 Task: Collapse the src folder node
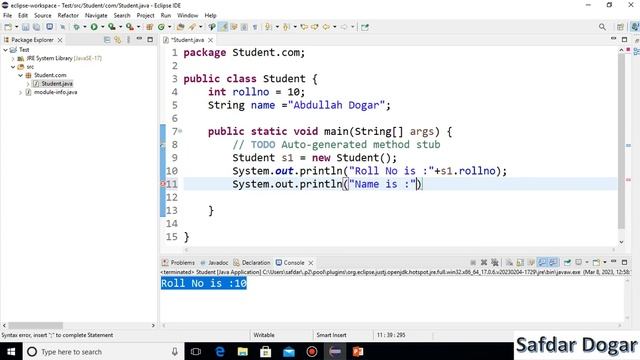[13, 67]
